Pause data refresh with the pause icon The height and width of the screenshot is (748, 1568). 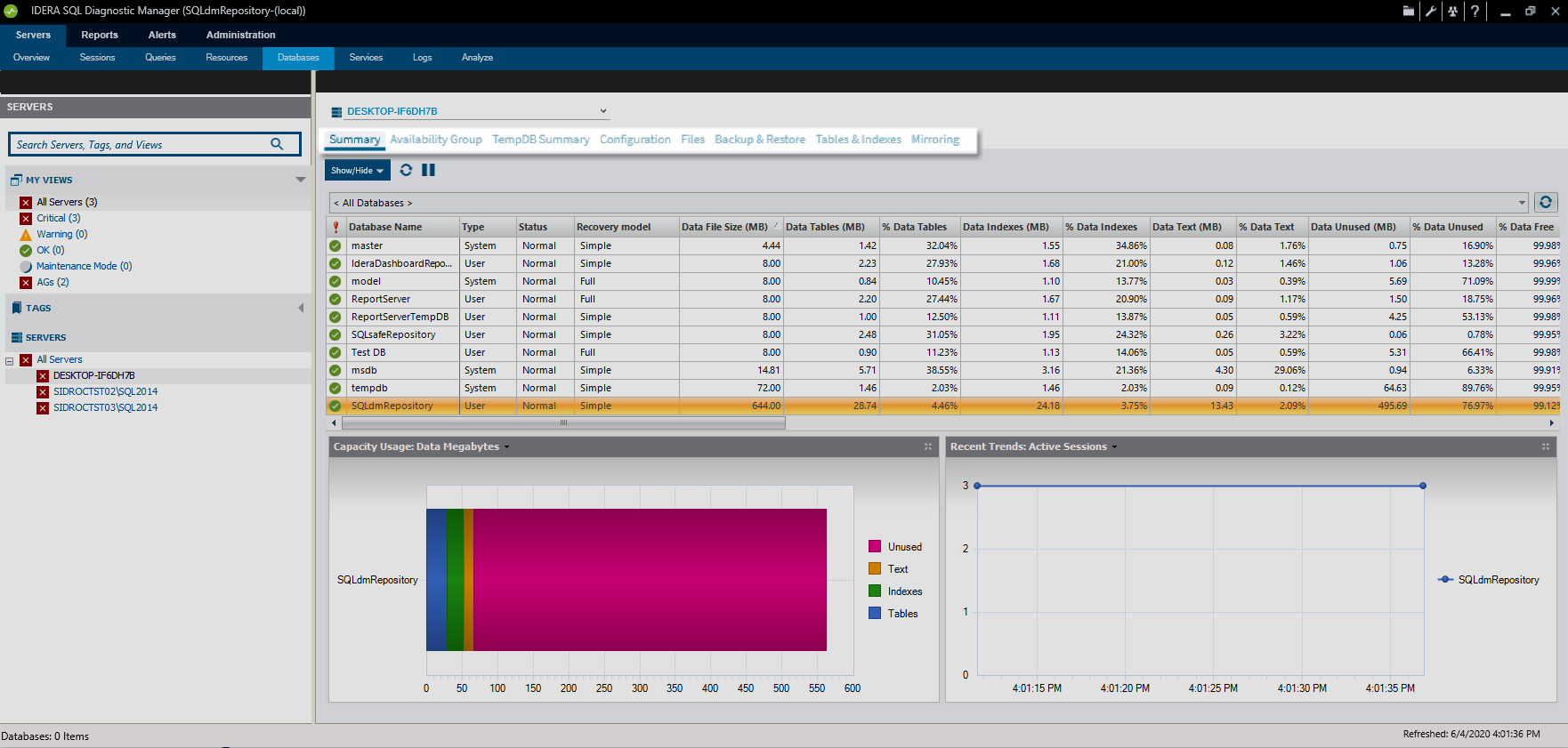coord(428,170)
